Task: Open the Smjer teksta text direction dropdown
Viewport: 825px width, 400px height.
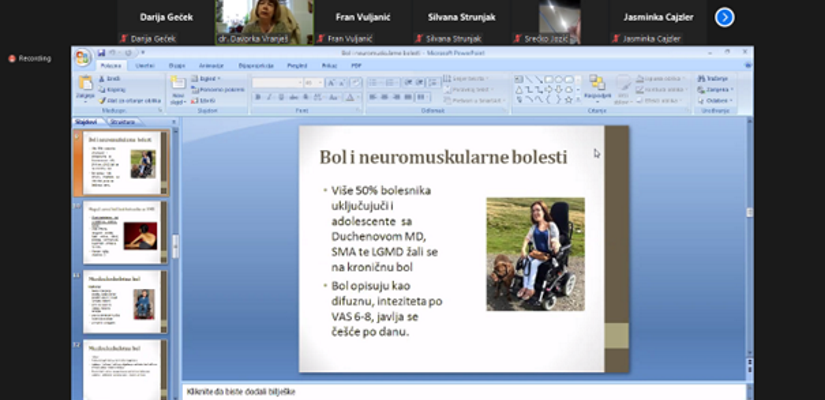Action: tap(466, 78)
